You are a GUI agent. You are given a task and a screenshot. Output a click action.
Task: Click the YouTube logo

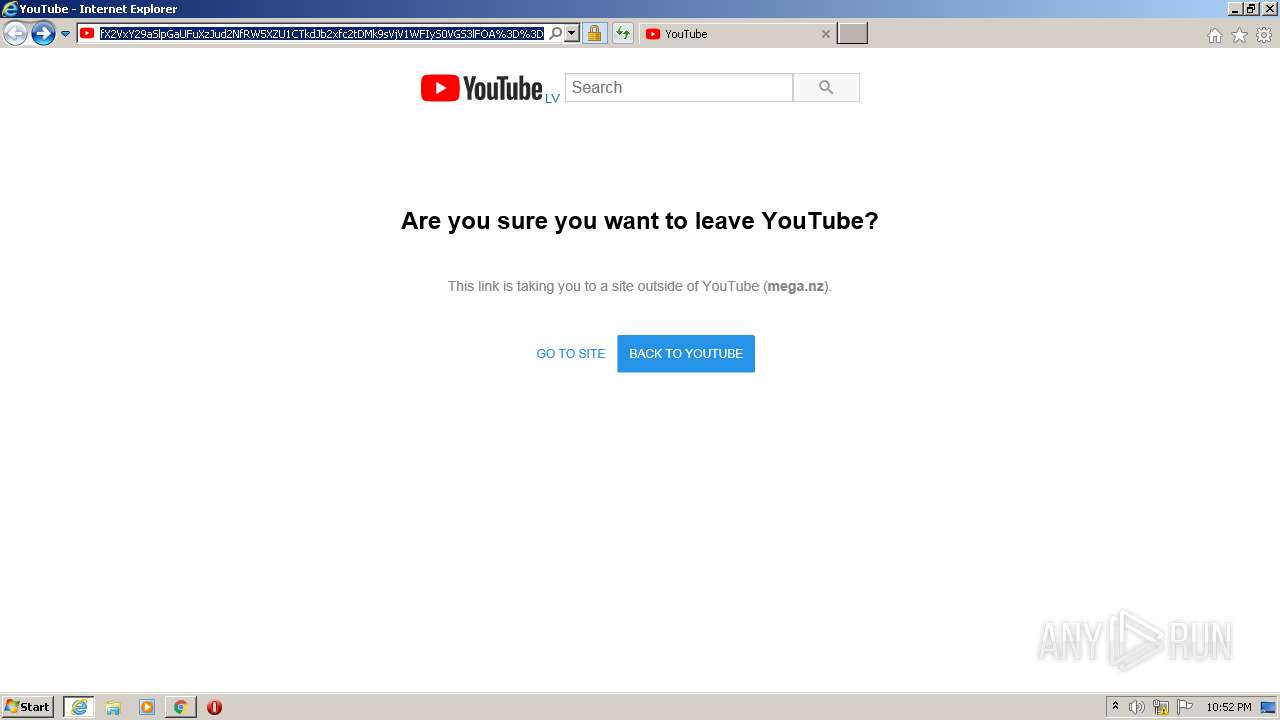481,88
